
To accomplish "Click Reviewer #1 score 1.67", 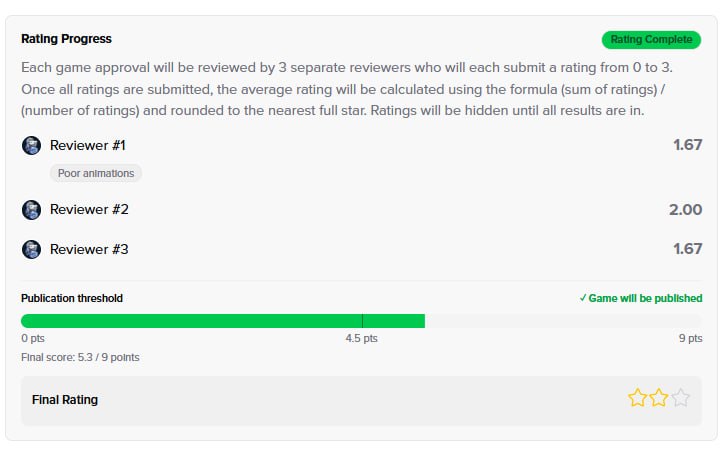I will click(x=688, y=145).
